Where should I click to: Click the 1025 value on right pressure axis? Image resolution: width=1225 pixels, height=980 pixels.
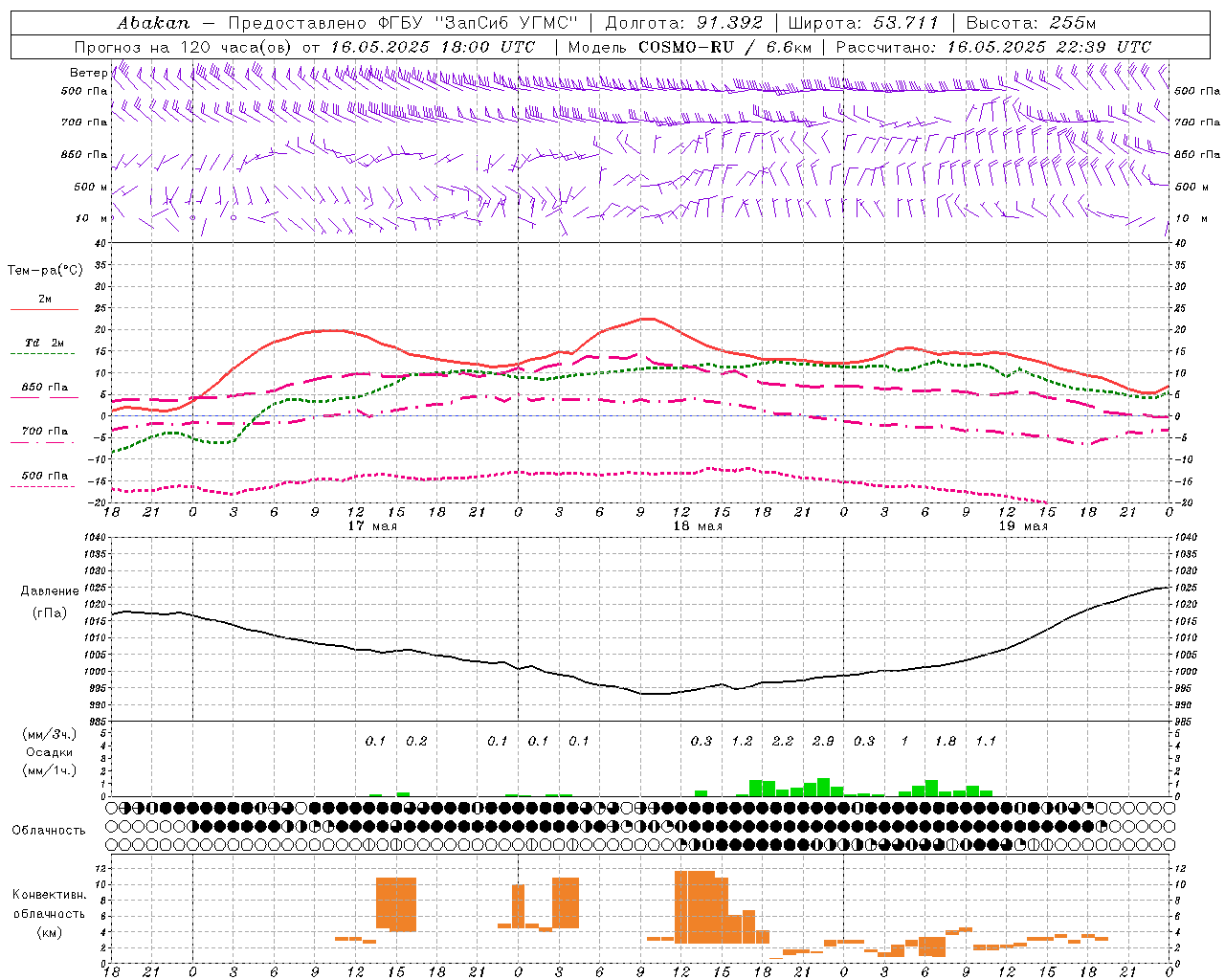(x=1186, y=588)
